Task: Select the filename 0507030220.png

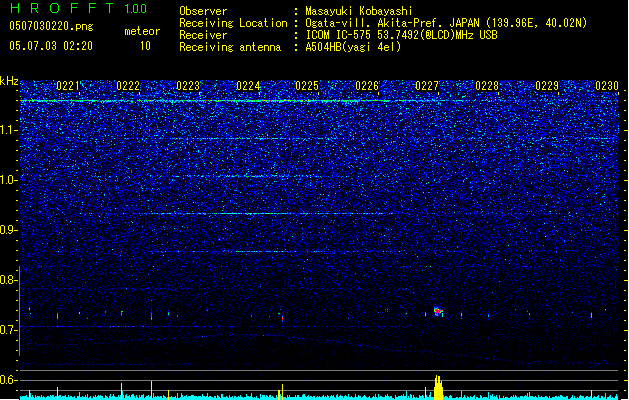Action: click(51, 27)
